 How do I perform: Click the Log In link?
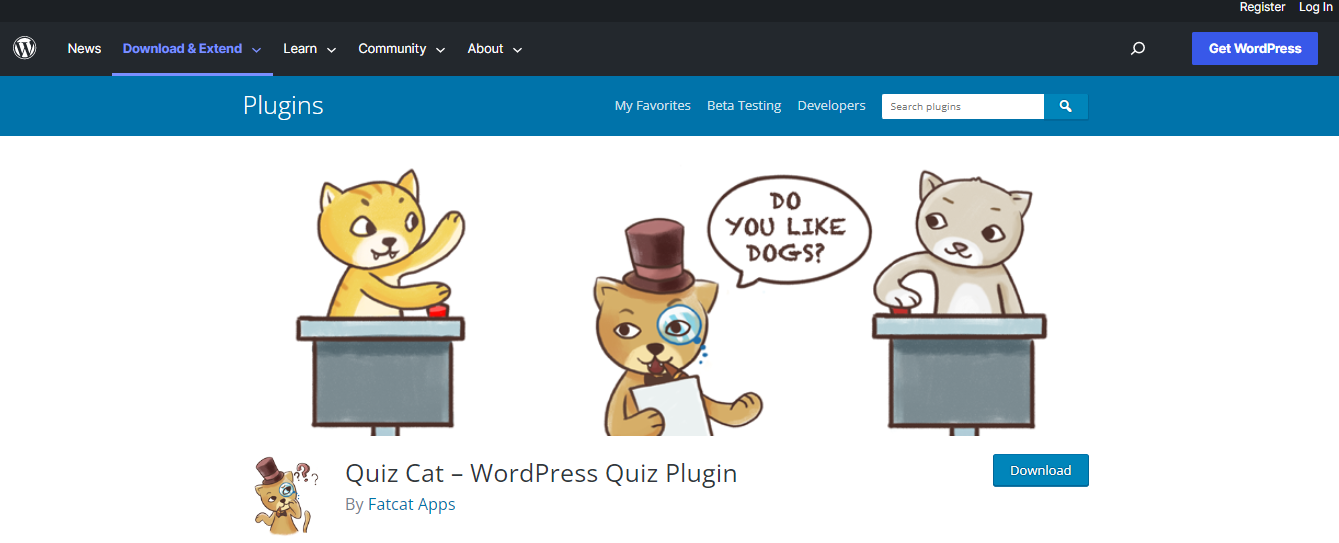pos(1316,7)
